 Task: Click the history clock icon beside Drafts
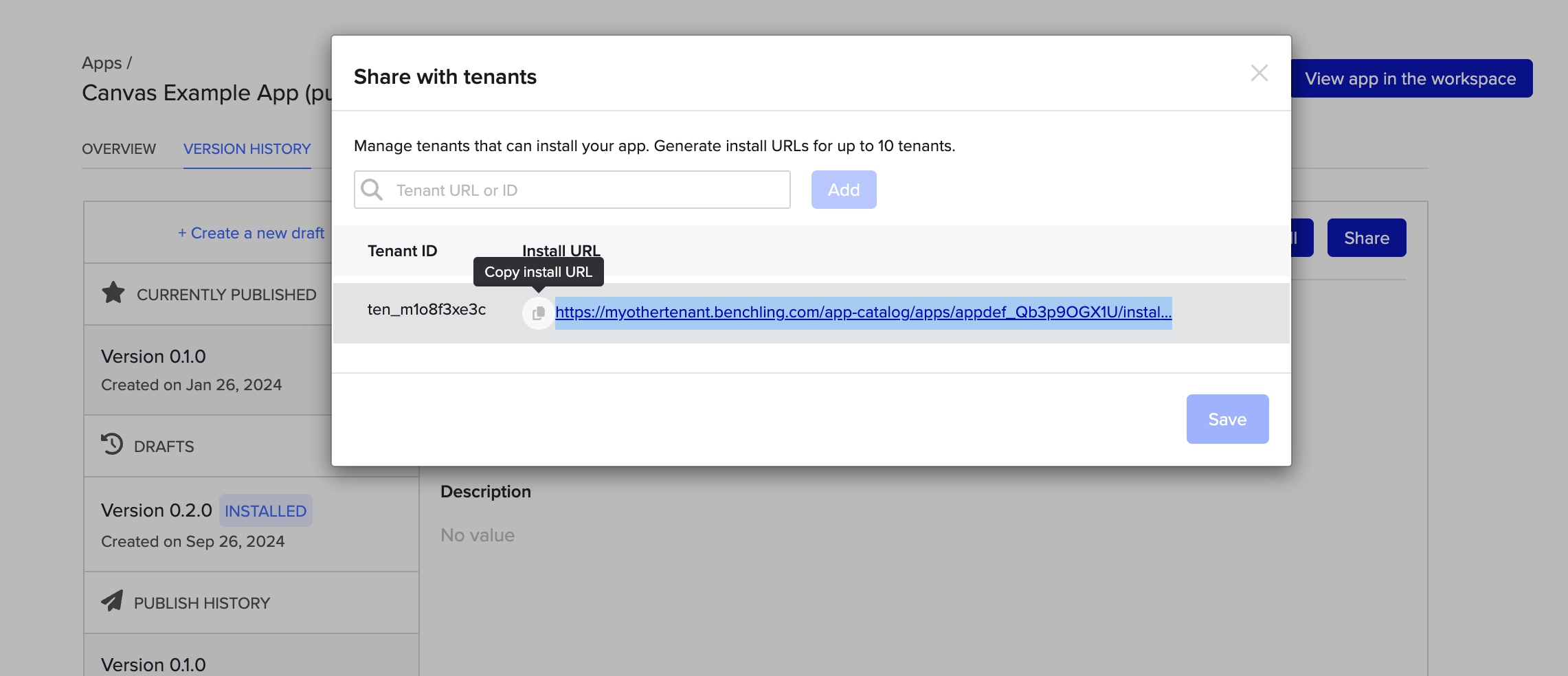point(112,444)
